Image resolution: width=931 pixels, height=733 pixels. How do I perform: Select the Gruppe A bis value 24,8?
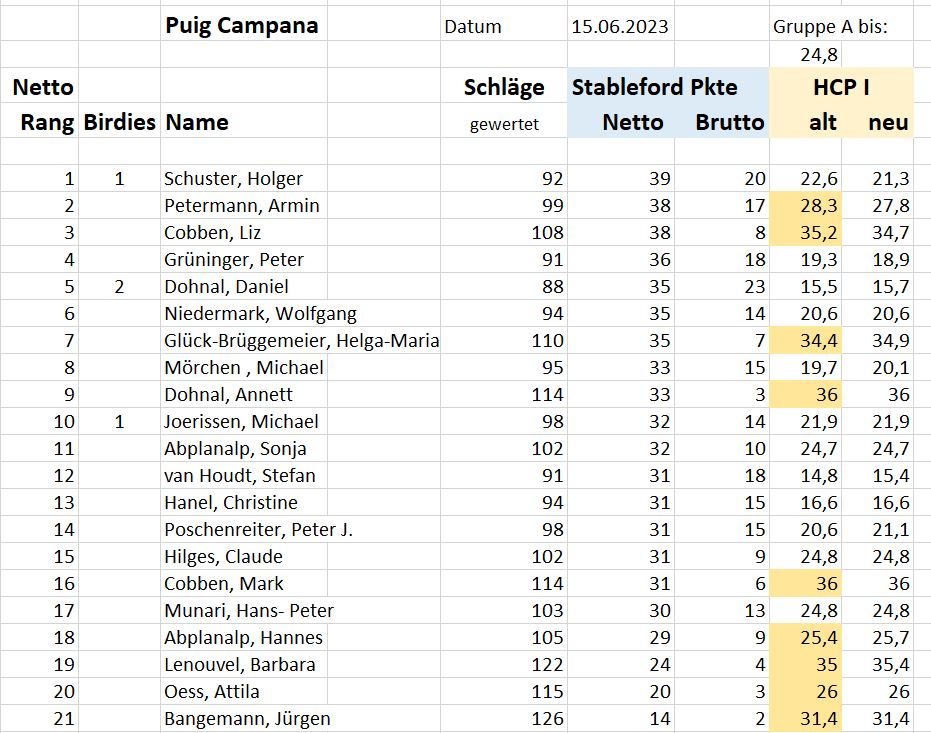819,55
